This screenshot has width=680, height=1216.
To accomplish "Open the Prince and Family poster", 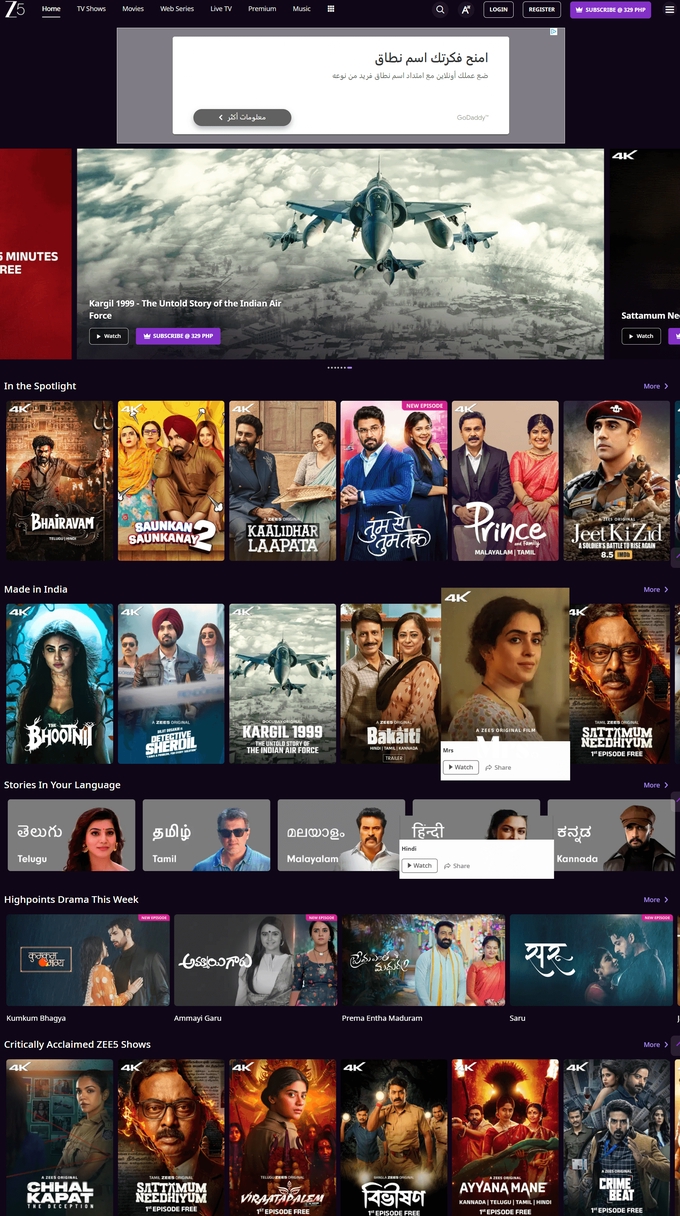I will (x=505, y=481).
